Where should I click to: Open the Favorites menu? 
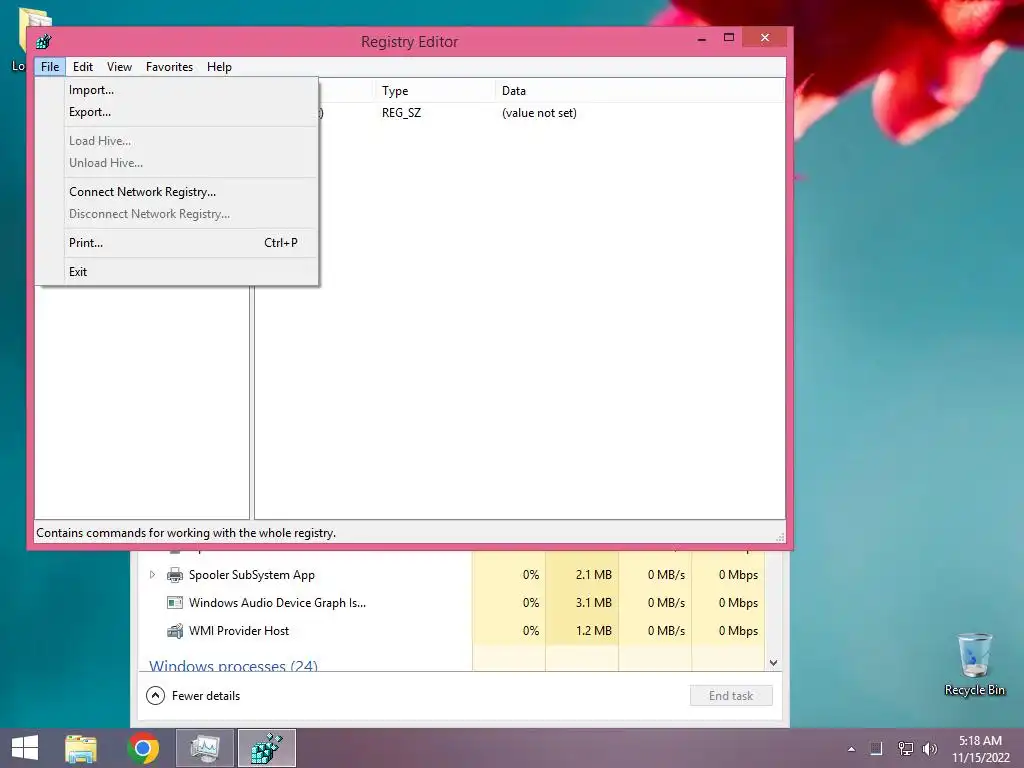point(170,67)
